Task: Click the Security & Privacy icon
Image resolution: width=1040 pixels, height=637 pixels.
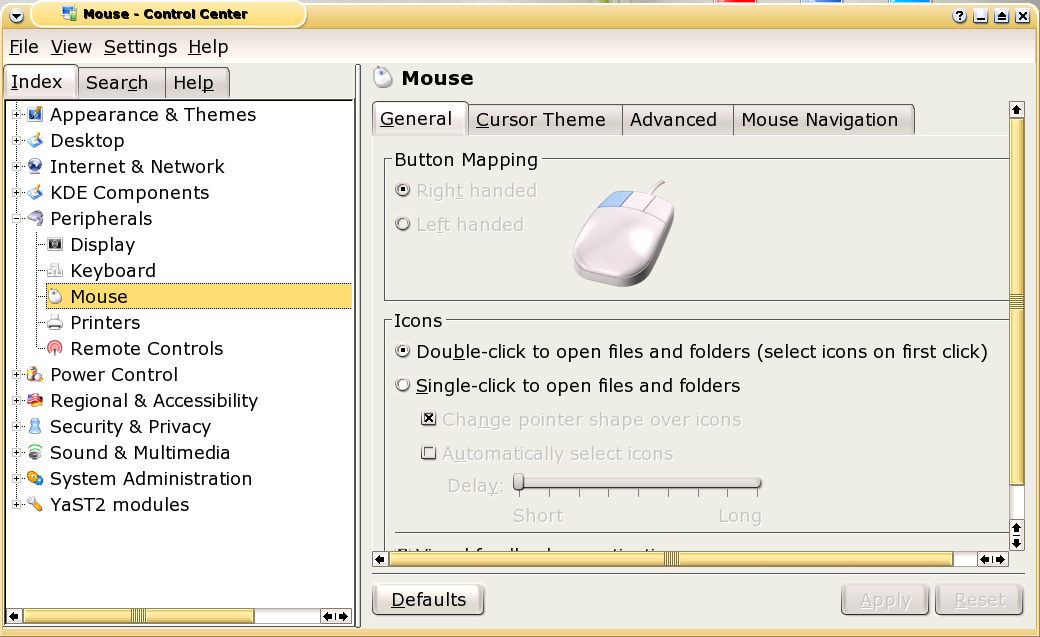Action: click(35, 426)
